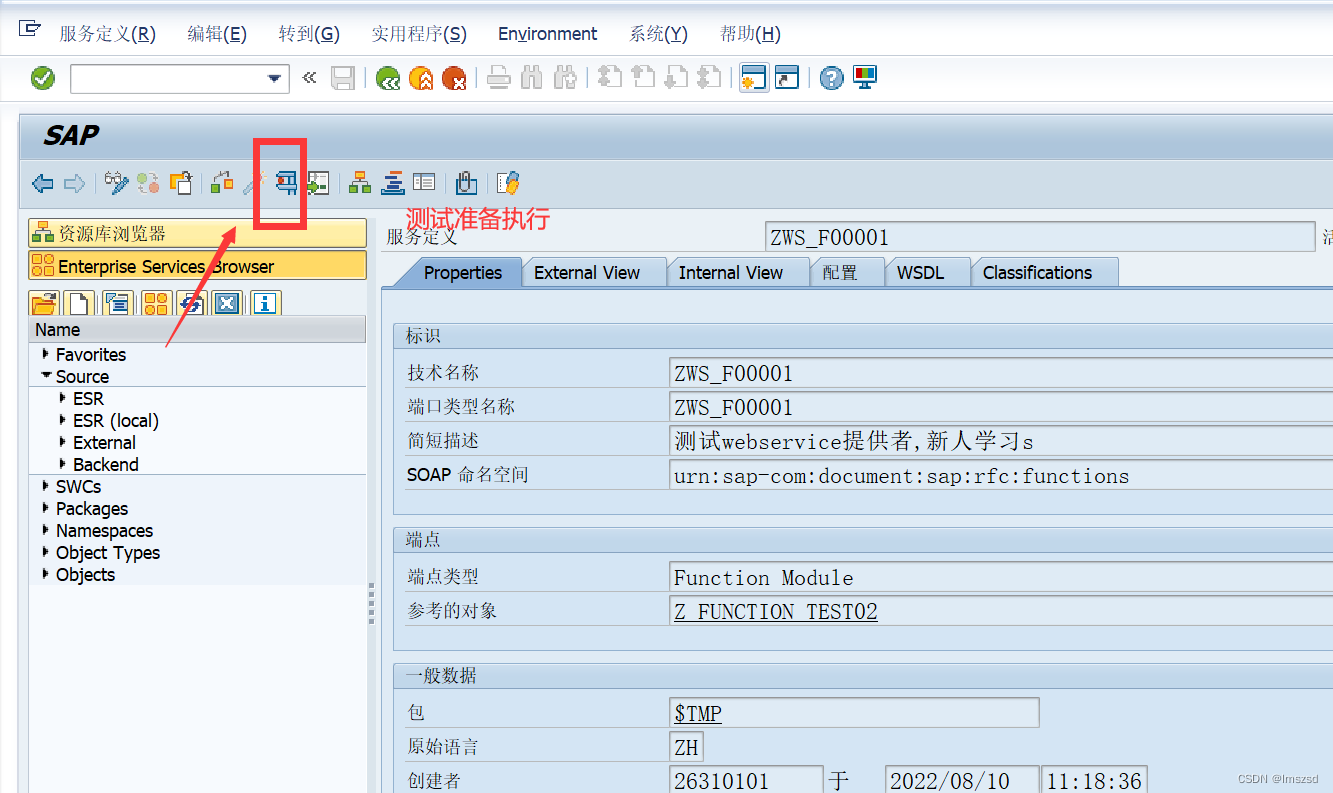Click inside the transaction command field
Screen dimensions: 1333x793
168,78
